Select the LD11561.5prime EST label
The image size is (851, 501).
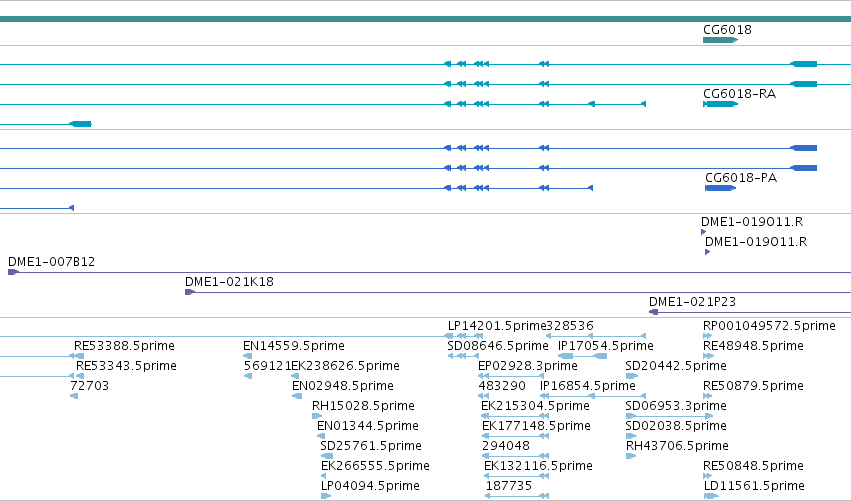pos(754,486)
